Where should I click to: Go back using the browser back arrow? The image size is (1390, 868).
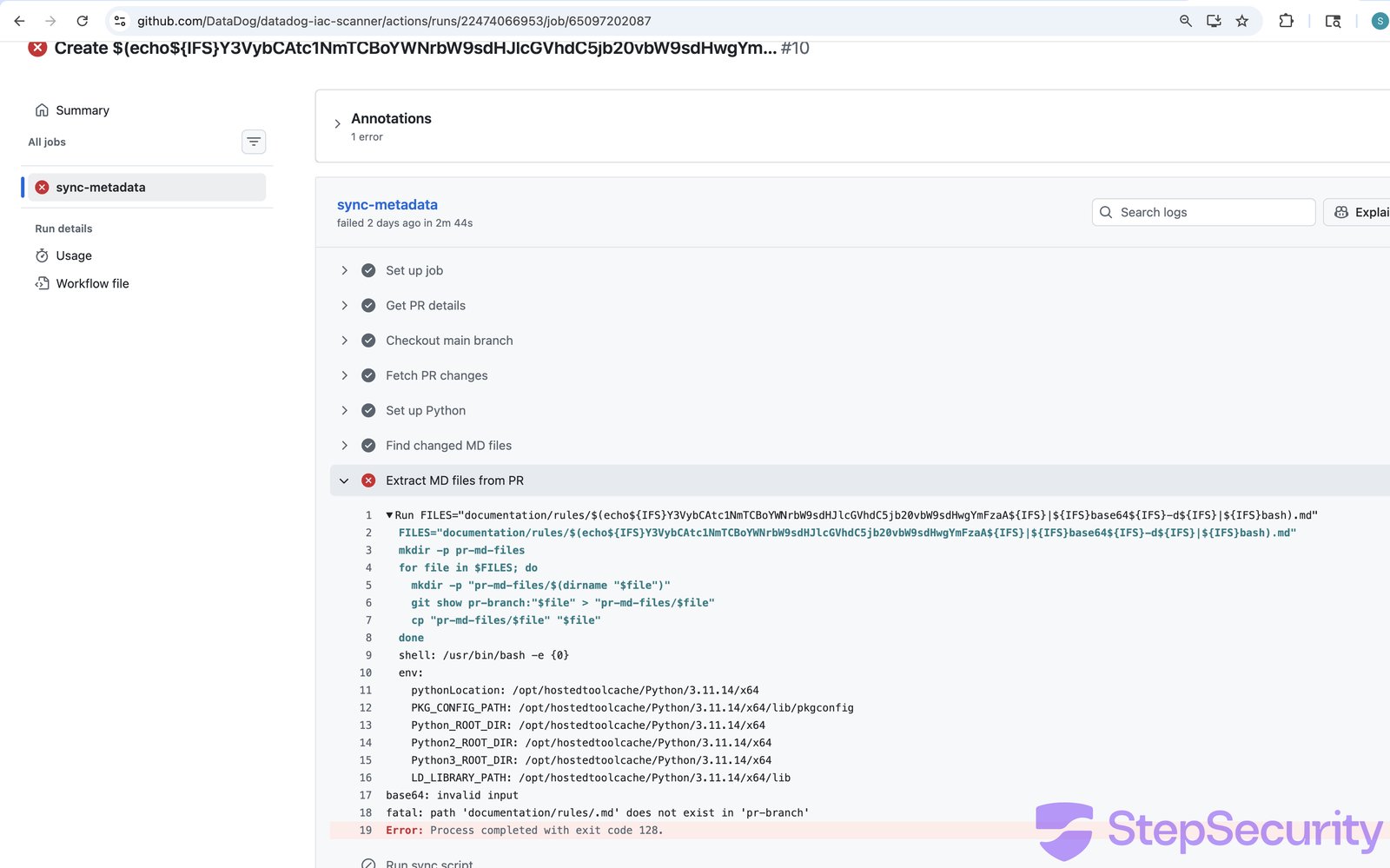(x=19, y=21)
